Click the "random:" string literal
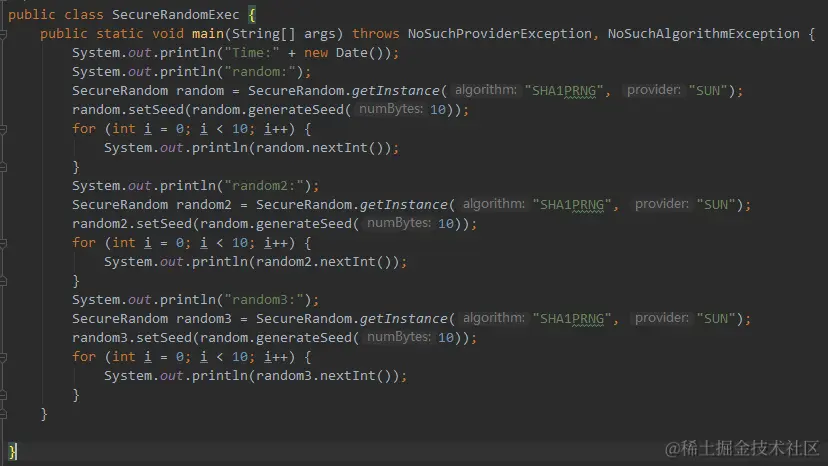This screenshot has width=828, height=466. tap(260, 72)
